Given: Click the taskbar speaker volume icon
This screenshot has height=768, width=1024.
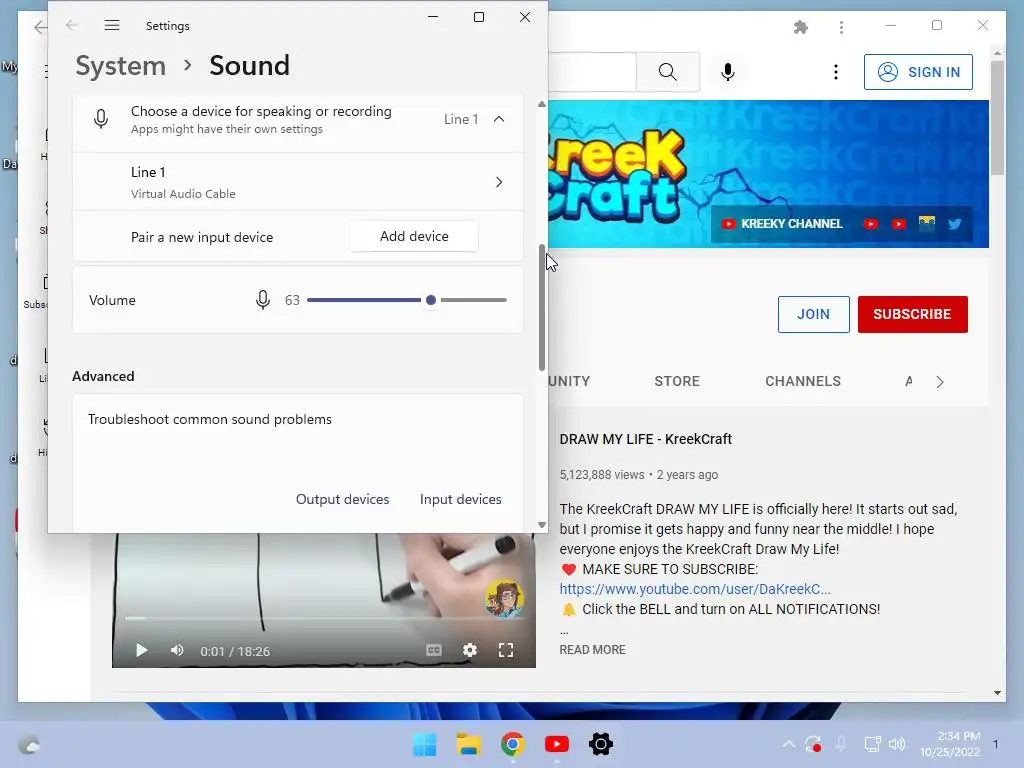Looking at the screenshot, I should [x=897, y=744].
